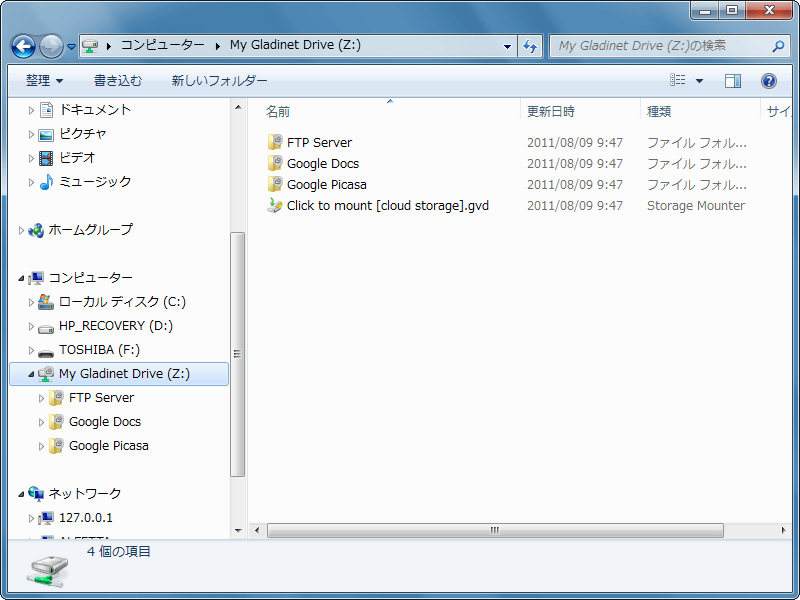Select コンピューター in the address bar path
800x600 pixels.
click(162, 45)
